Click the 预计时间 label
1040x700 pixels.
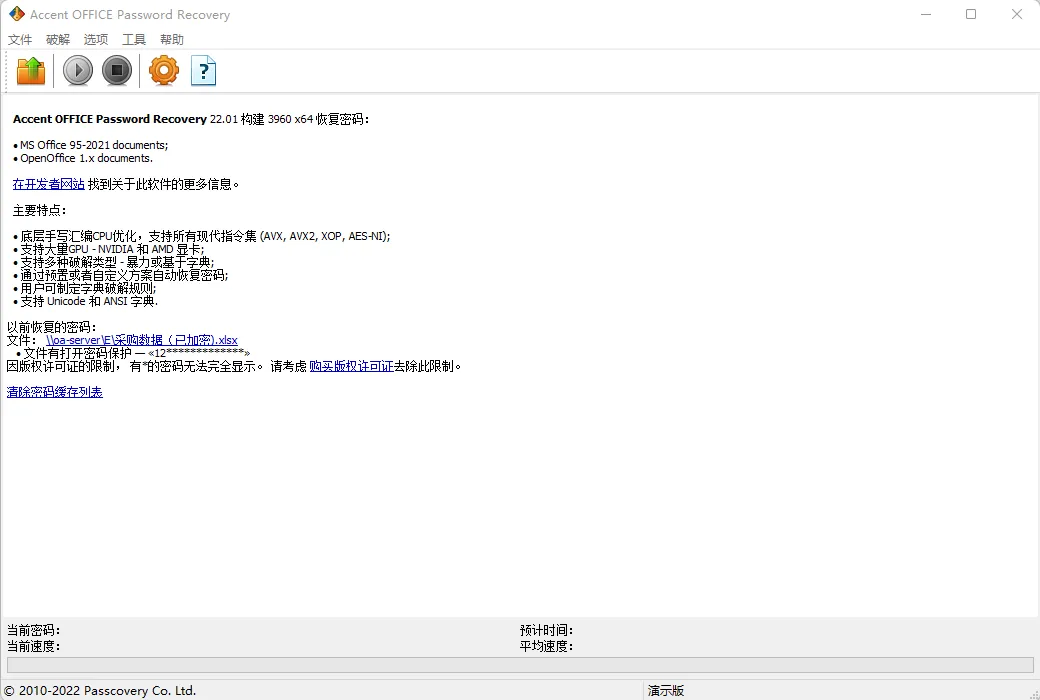tap(546, 630)
